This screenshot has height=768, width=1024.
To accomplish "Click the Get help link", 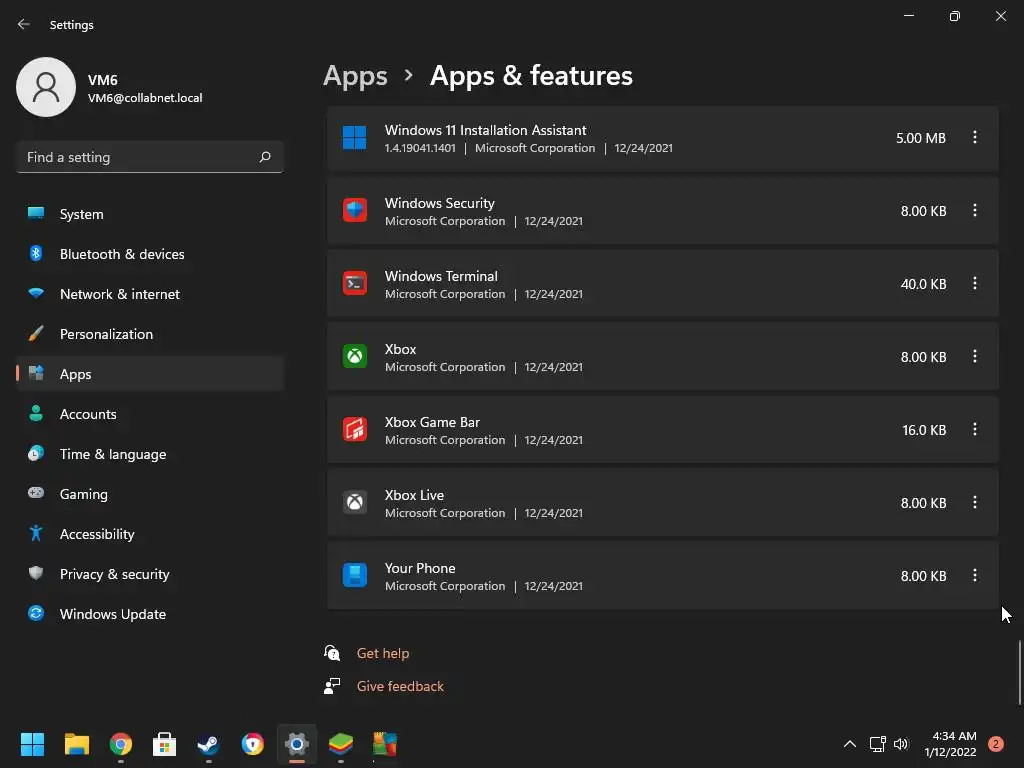I will point(383,653).
